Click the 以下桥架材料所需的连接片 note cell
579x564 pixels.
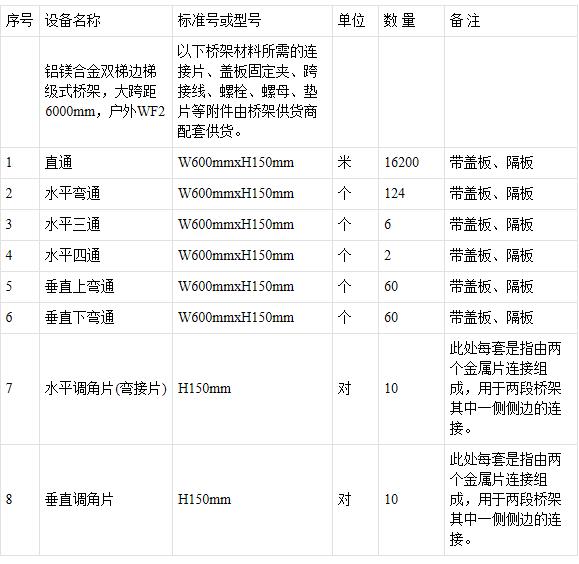(252, 92)
